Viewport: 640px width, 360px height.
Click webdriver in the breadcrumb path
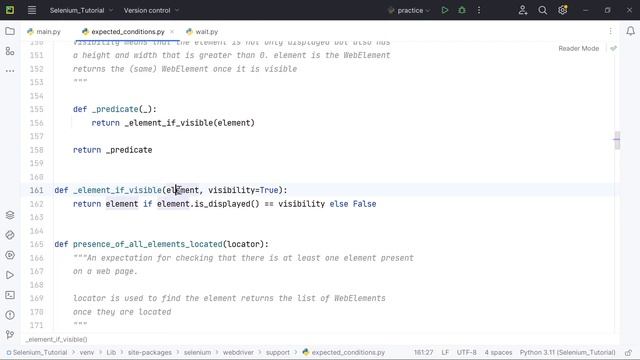[x=238, y=352]
